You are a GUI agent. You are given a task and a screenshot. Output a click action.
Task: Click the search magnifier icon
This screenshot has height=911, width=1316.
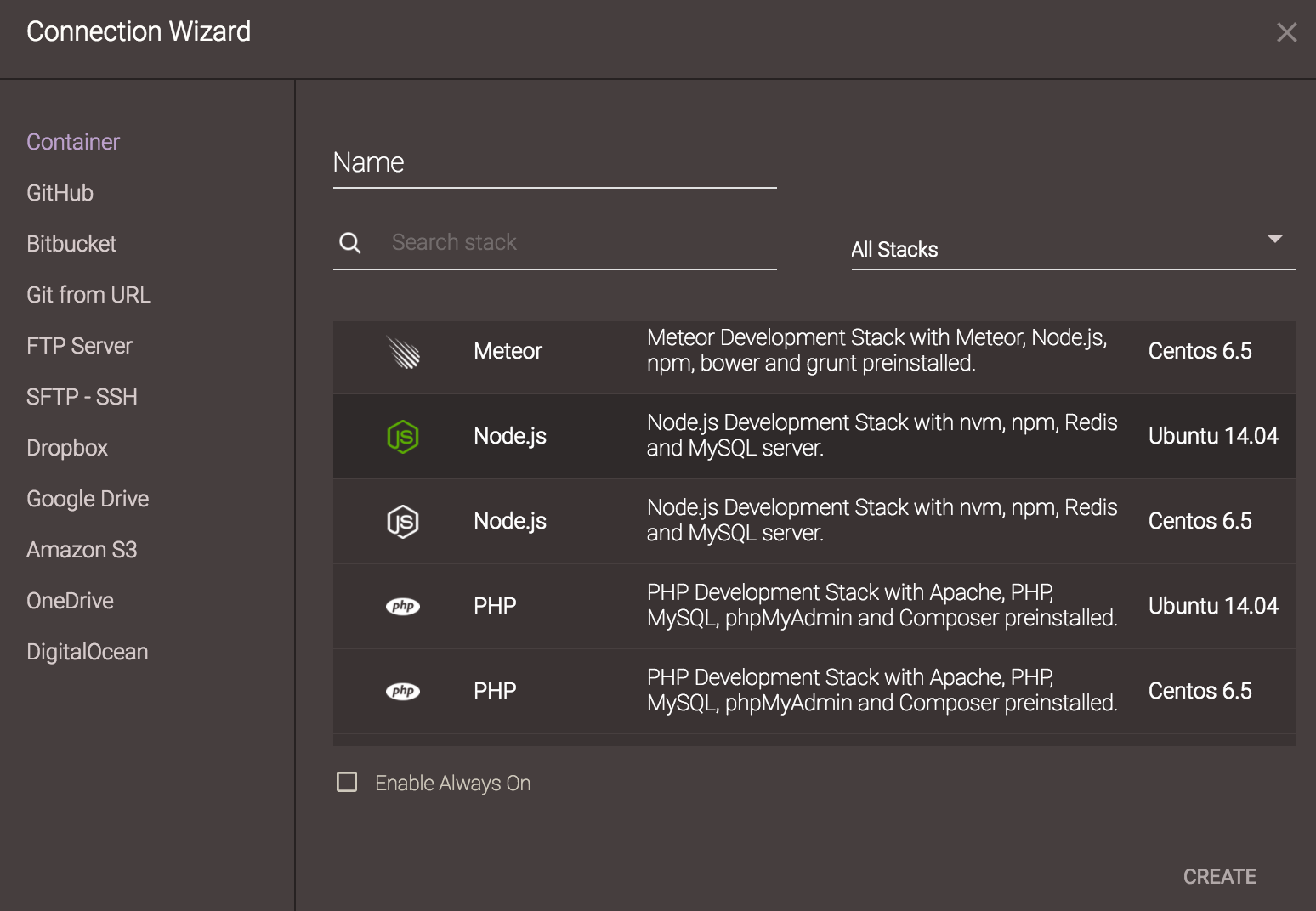350,243
